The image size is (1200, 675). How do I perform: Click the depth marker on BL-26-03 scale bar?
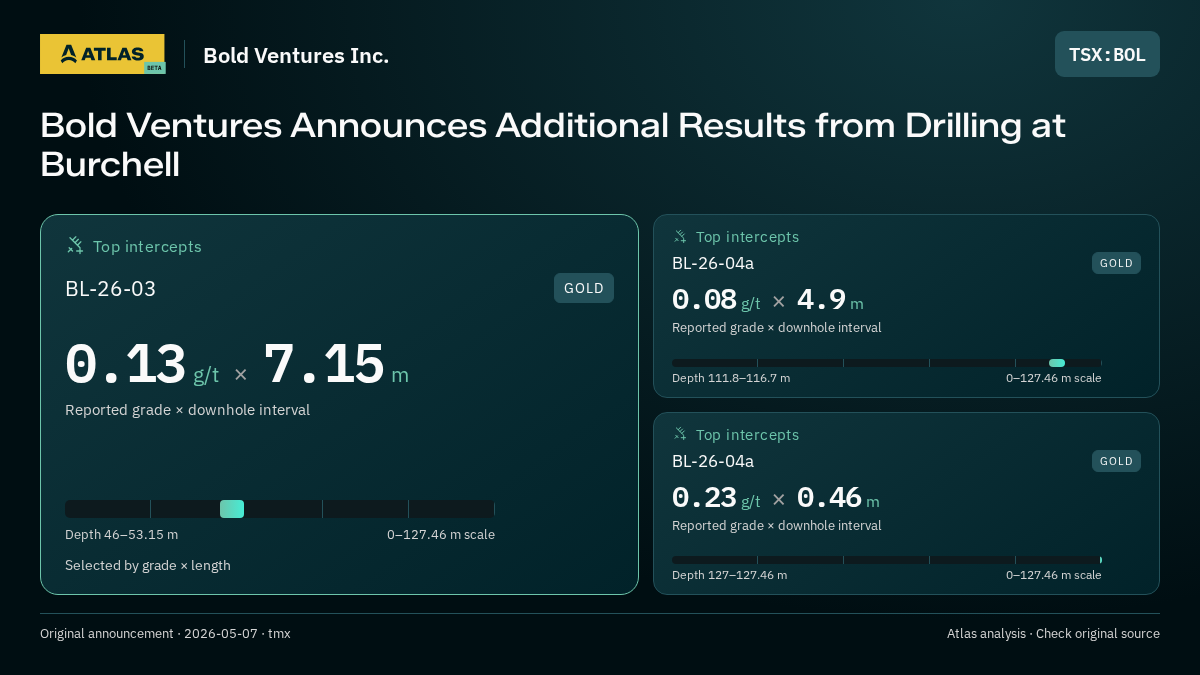(232, 509)
